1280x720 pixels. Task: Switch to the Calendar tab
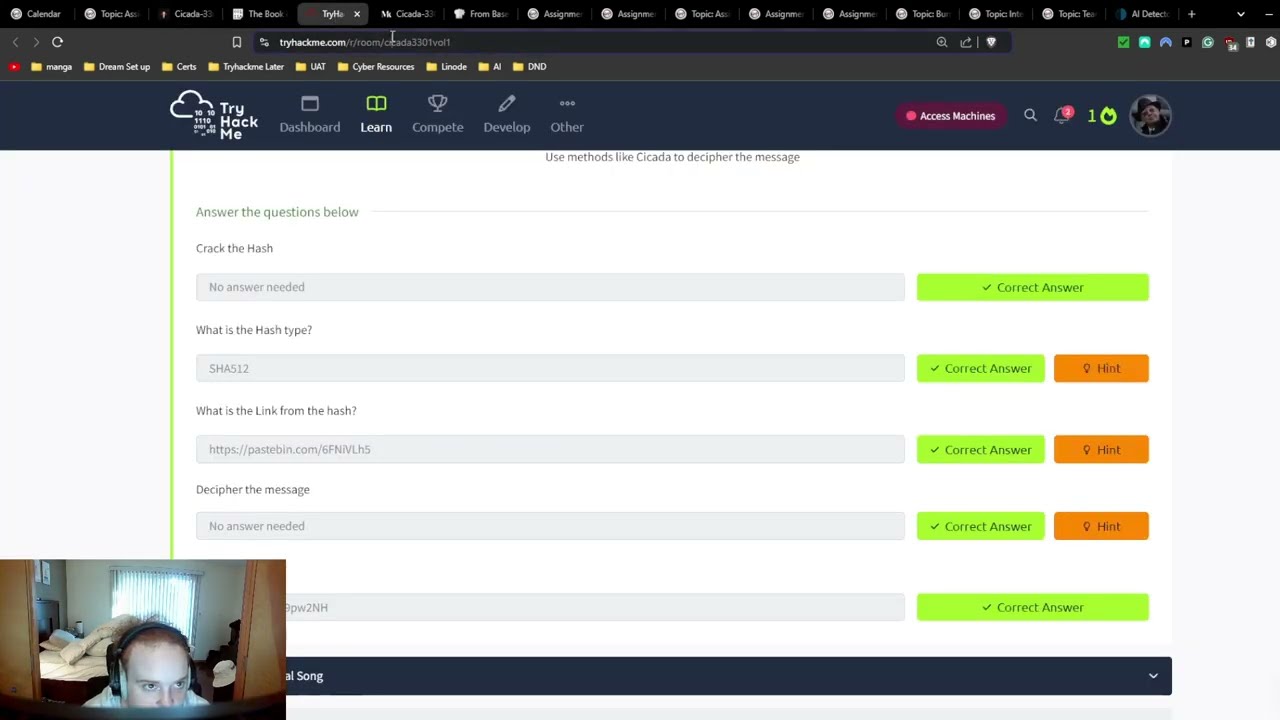[x=37, y=14]
